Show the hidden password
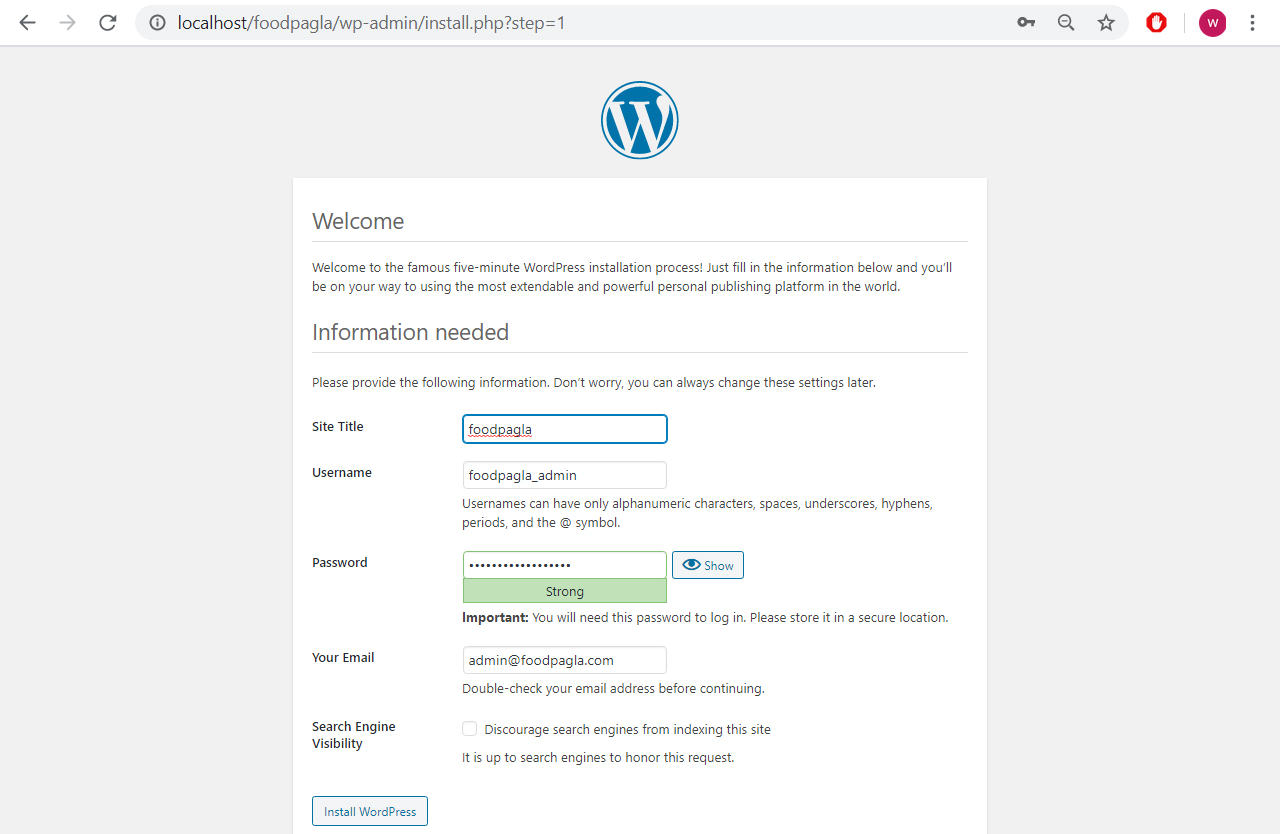This screenshot has height=834, width=1280. pos(708,565)
